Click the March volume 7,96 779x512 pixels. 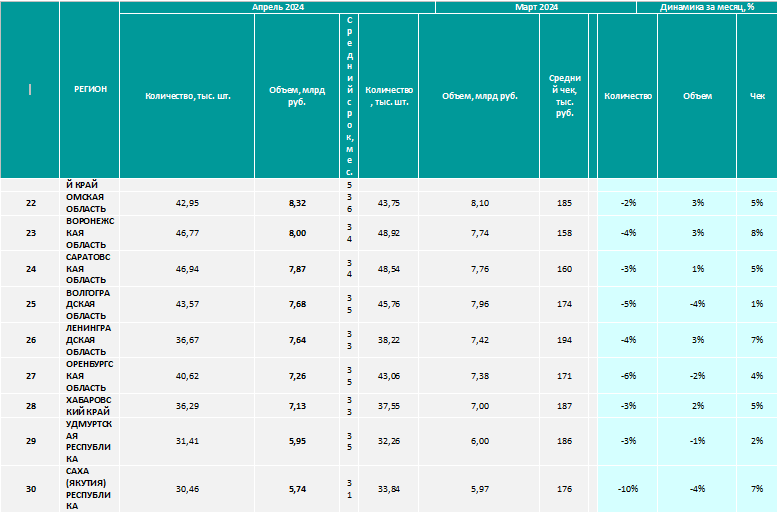pos(479,304)
